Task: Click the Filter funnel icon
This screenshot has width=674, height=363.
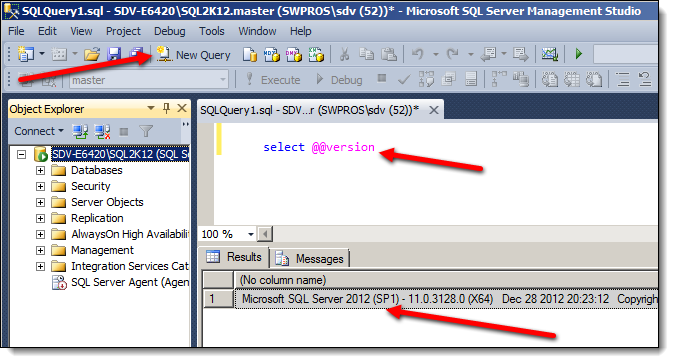Action: click(146, 131)
